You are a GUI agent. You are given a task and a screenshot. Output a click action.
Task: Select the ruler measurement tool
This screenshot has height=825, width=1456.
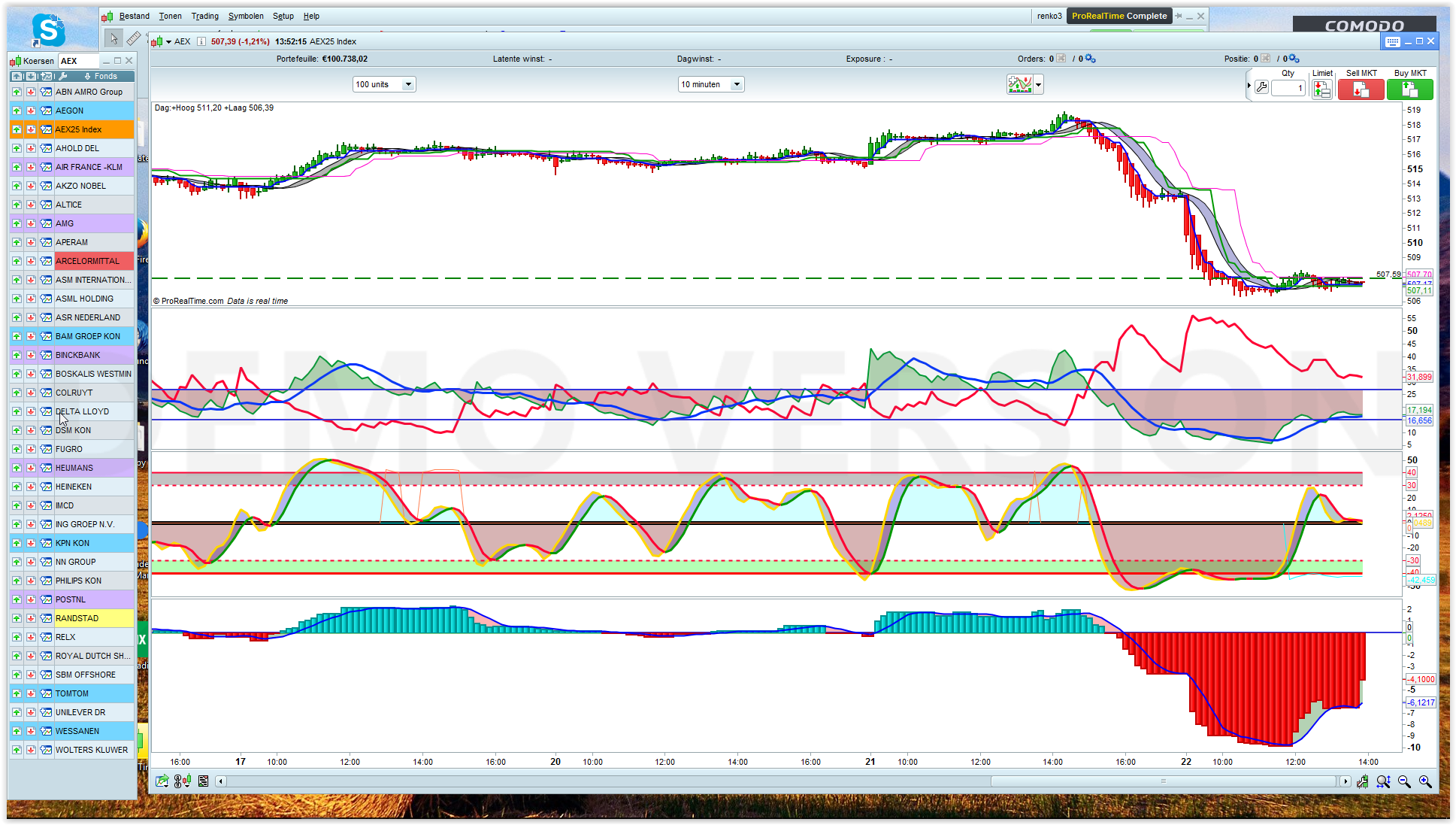(x=134, y=38)
